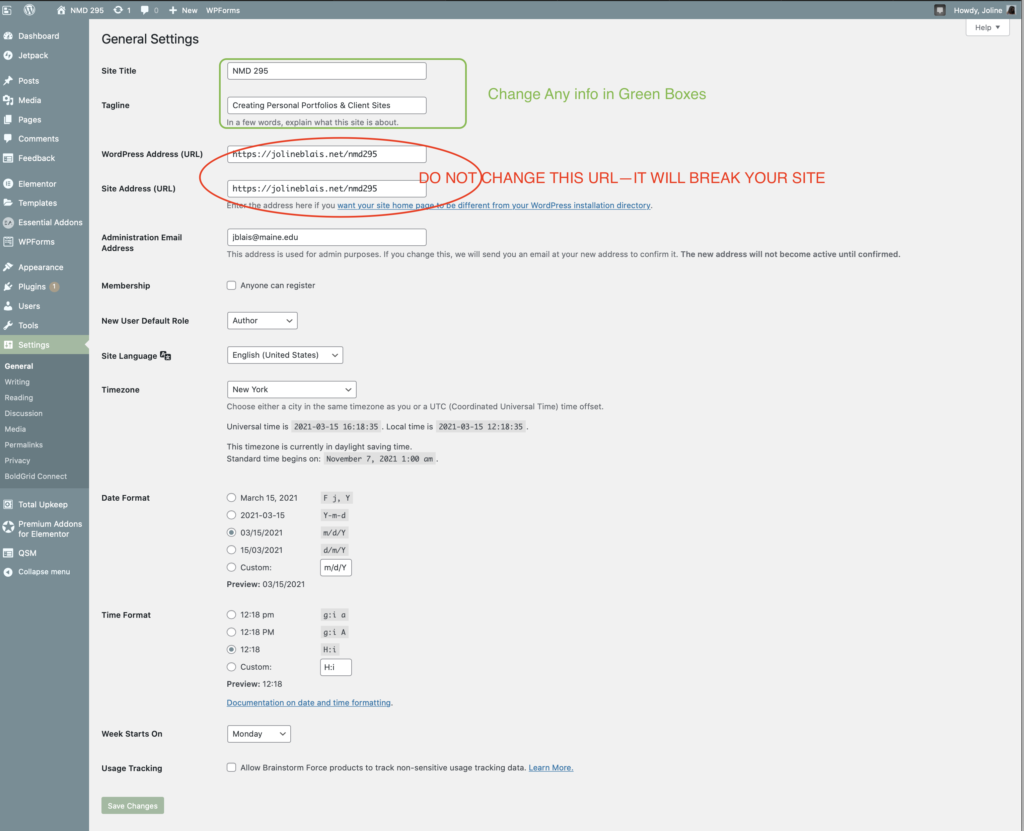Go to the Reading settings submenu
This screenshot has height=831, width=1024.
(18, 398)
